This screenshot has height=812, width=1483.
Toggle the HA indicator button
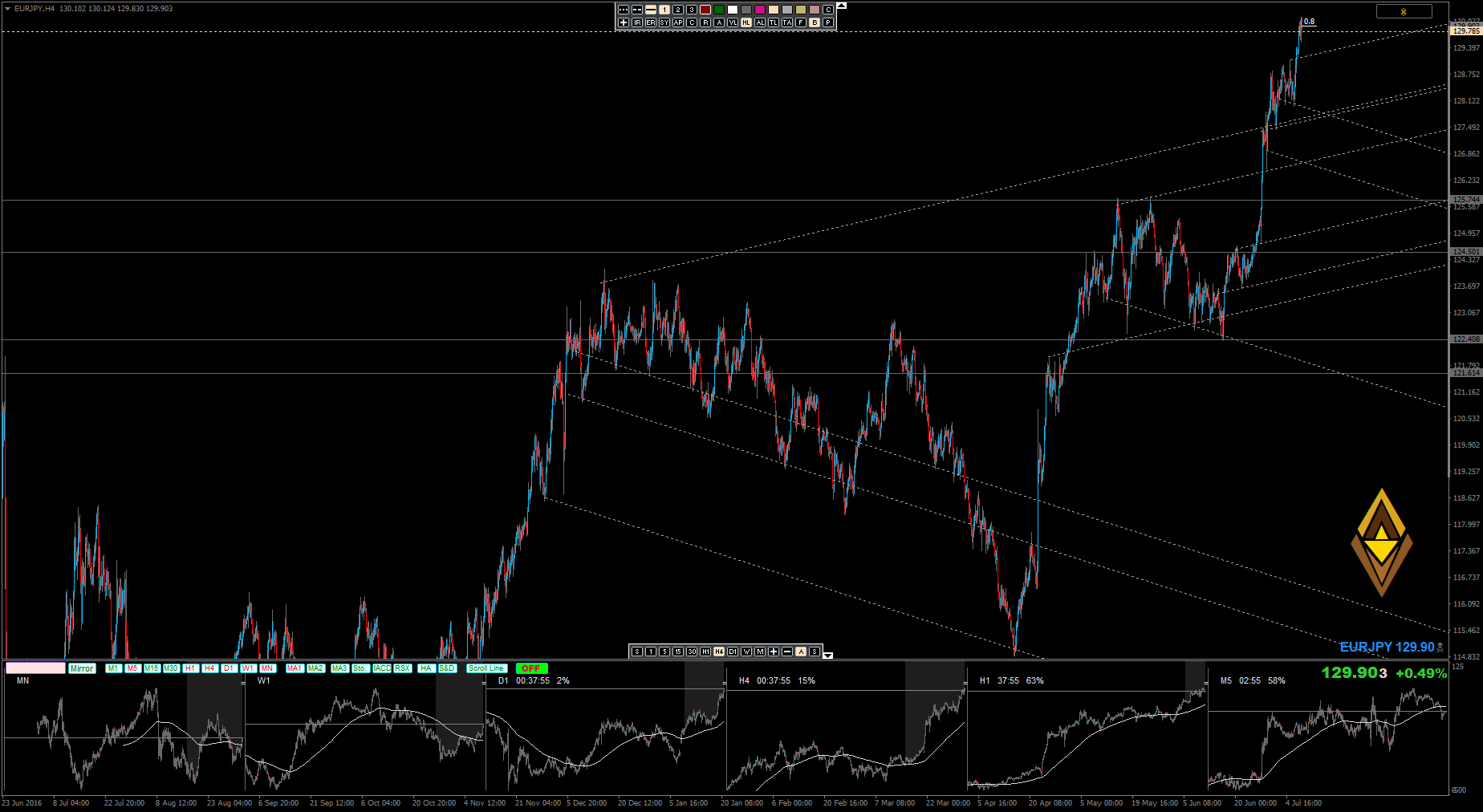(x=425, y=668)
